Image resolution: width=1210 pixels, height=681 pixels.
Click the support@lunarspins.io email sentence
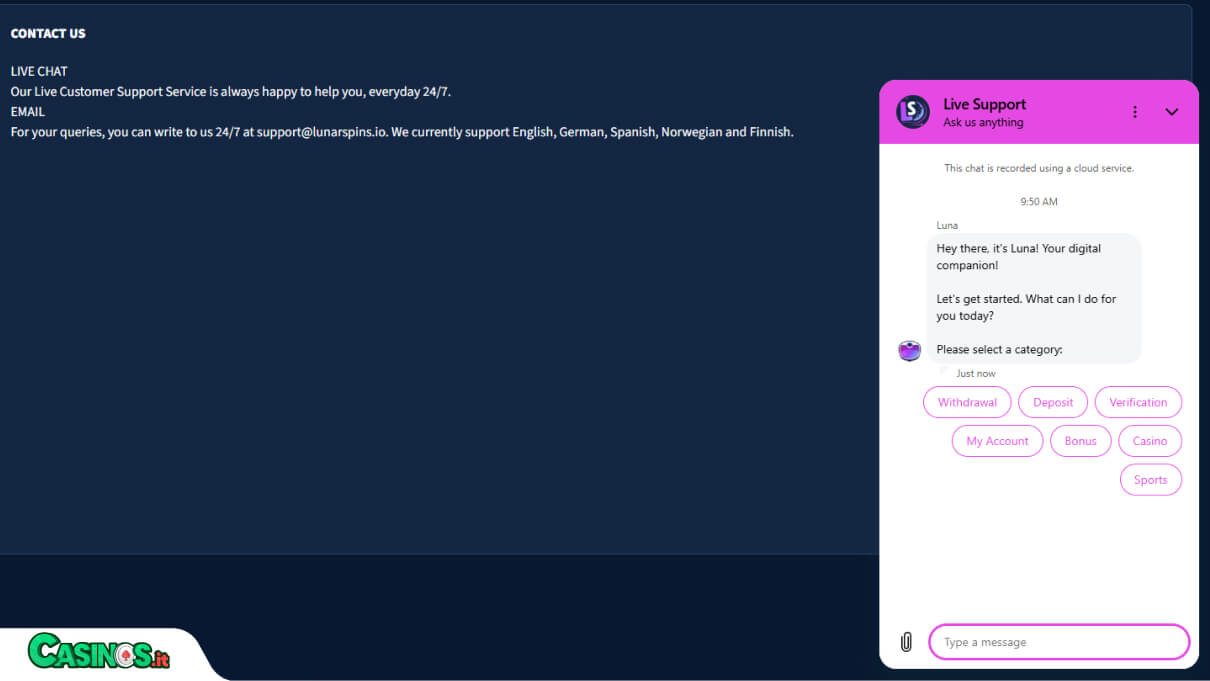coord(402,132)
